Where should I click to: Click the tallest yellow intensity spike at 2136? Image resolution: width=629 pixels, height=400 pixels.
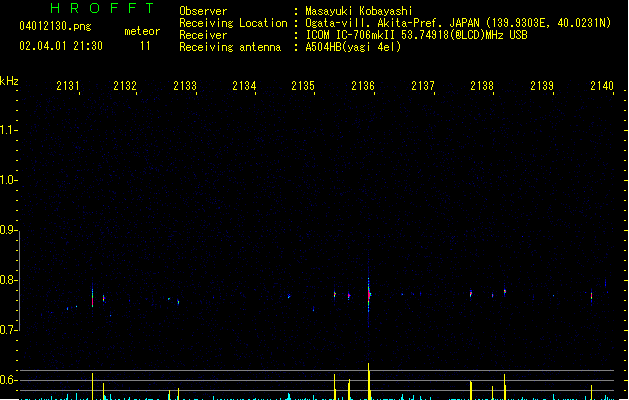(369, 381)
